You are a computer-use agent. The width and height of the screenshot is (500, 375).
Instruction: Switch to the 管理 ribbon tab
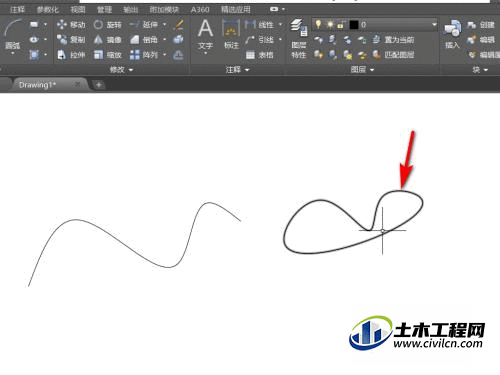tap(104, 9)
